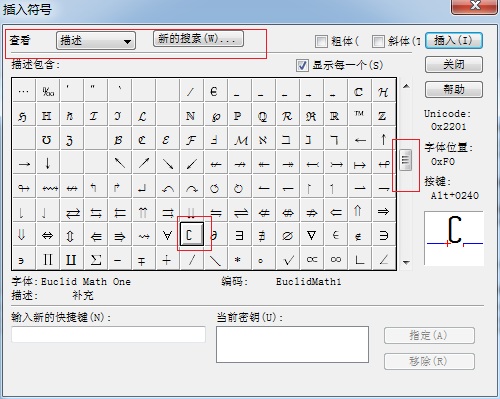Select the double-struck ℂ symbol
This screenshot has height=399, width=500.
point(359,91)
